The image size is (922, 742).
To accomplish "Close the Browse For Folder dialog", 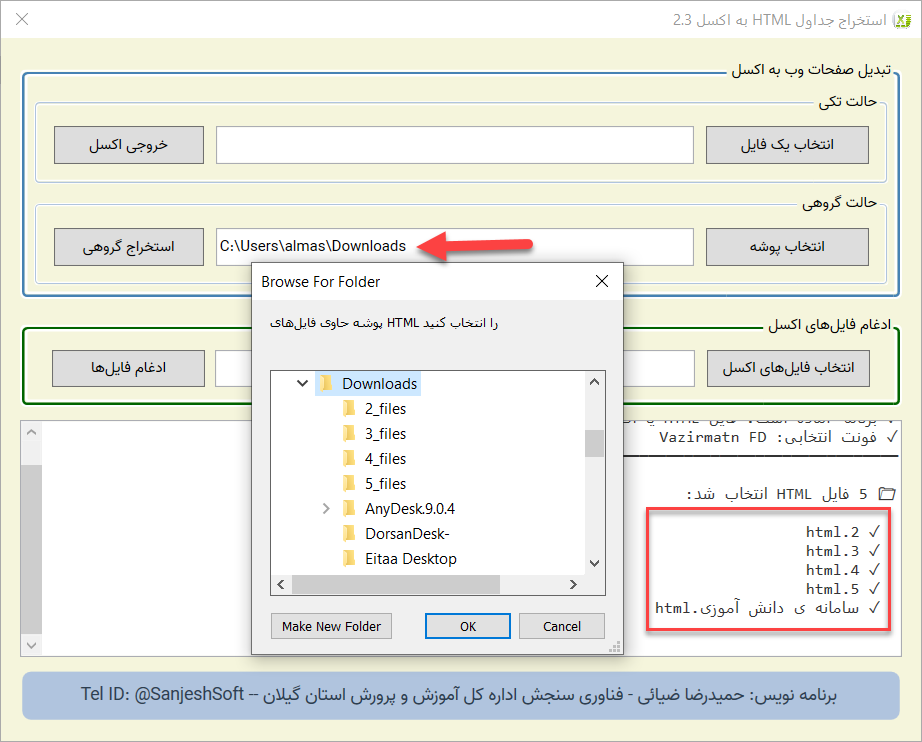I will 602,282.
